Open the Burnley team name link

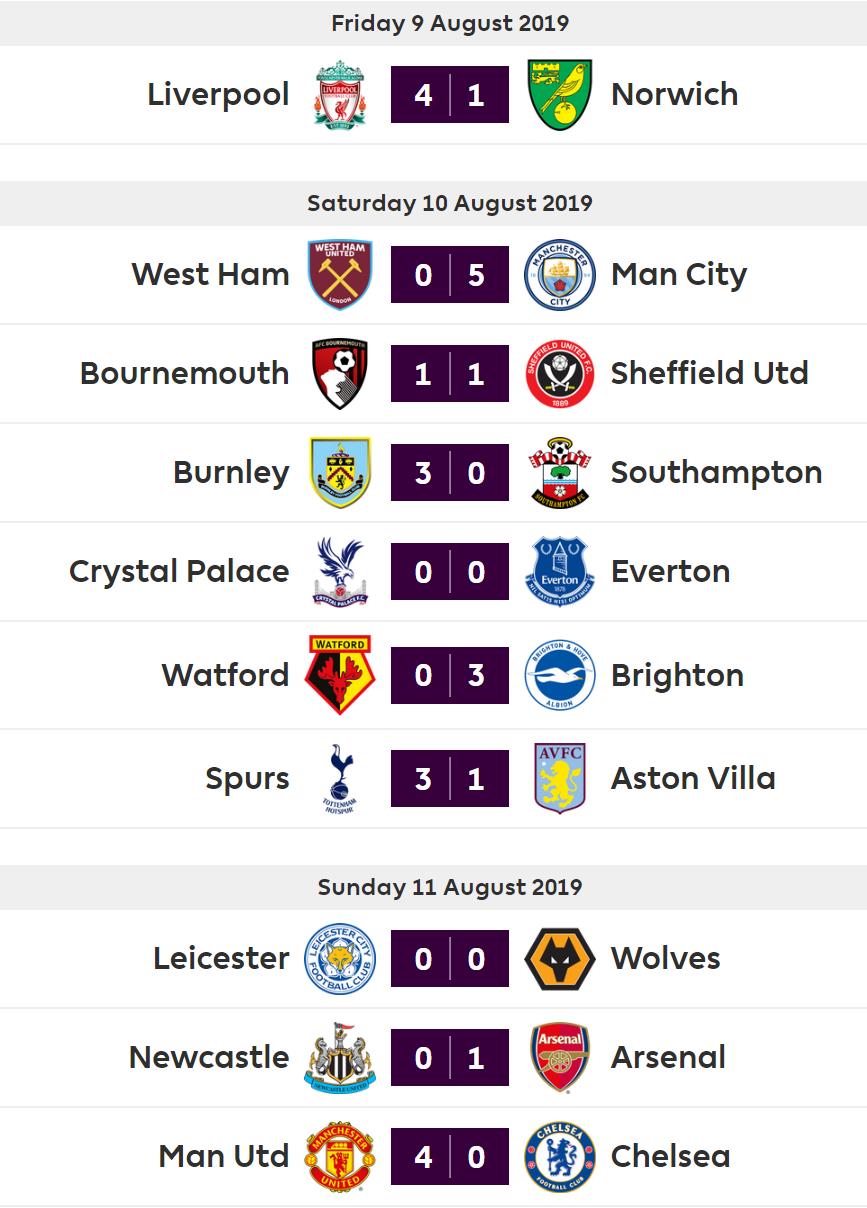231,472
